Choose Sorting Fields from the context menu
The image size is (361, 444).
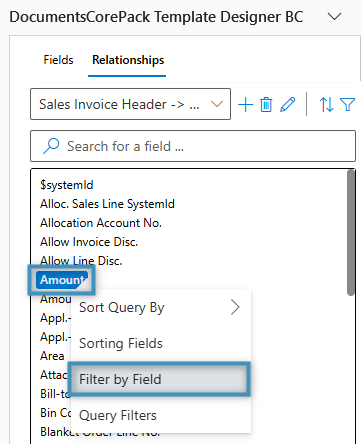click(x=160, y=343)
